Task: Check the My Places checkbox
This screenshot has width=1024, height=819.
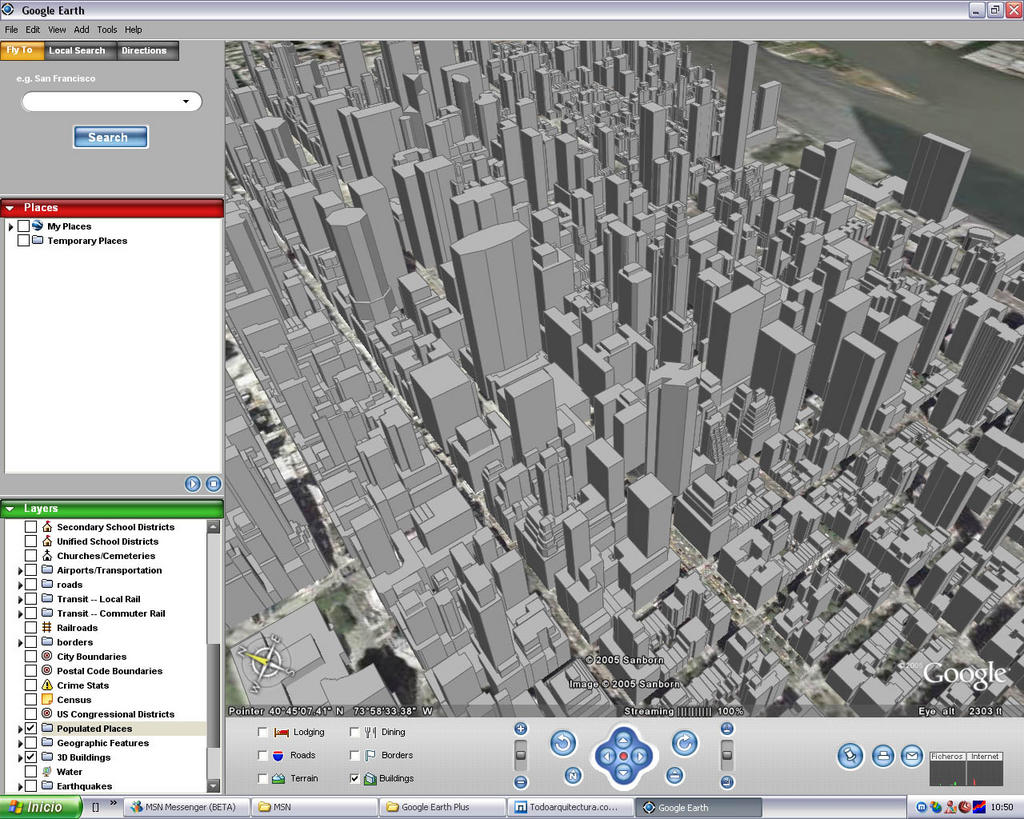Action: [24, 226]
